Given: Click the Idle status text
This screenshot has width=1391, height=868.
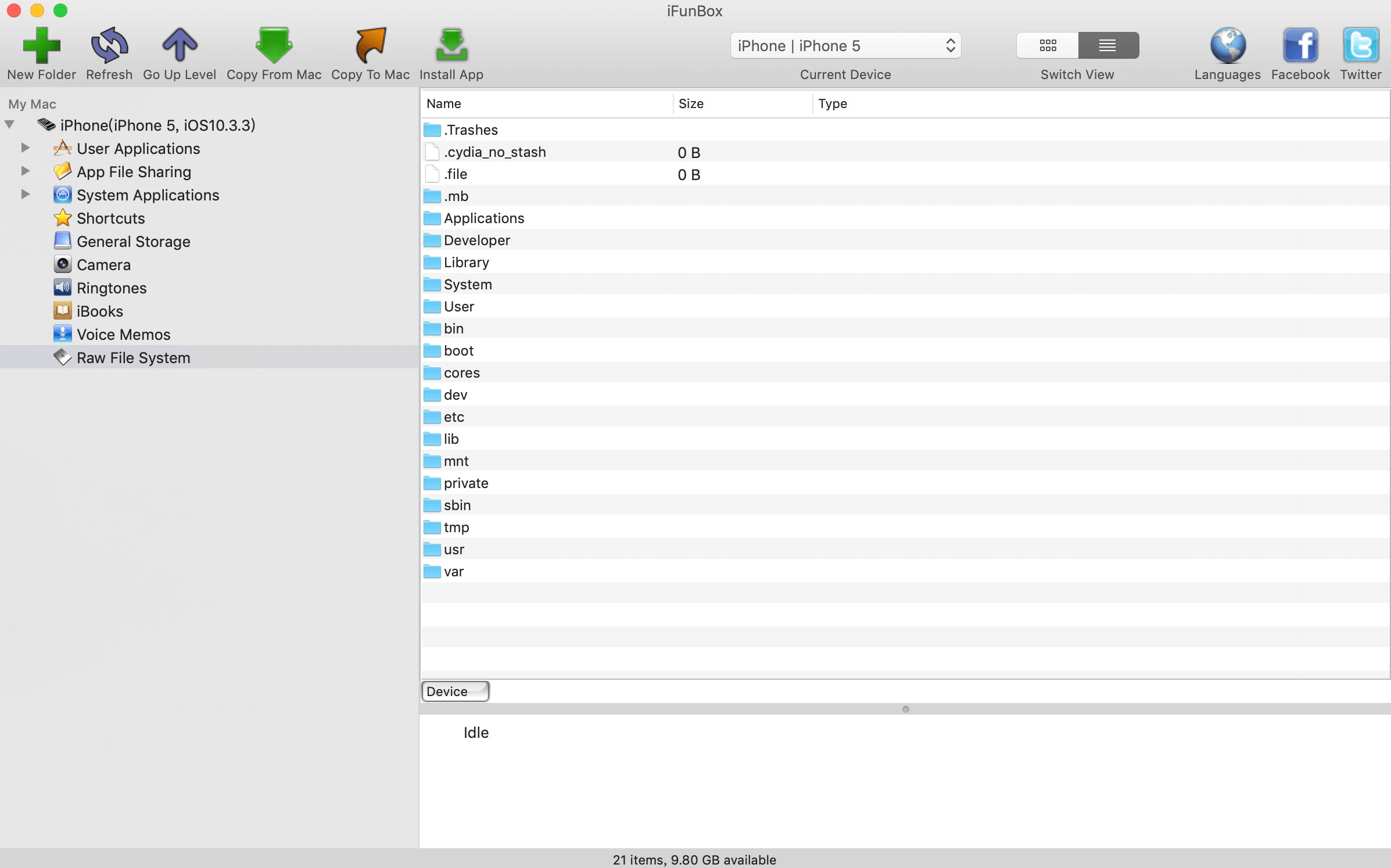Looking at the screenshot, I should coord(476,733).
